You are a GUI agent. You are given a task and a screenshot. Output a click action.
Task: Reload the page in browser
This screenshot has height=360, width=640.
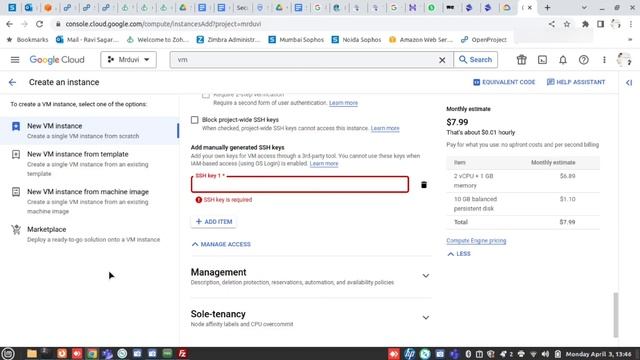pyautogui.click(x=39, y=24)
